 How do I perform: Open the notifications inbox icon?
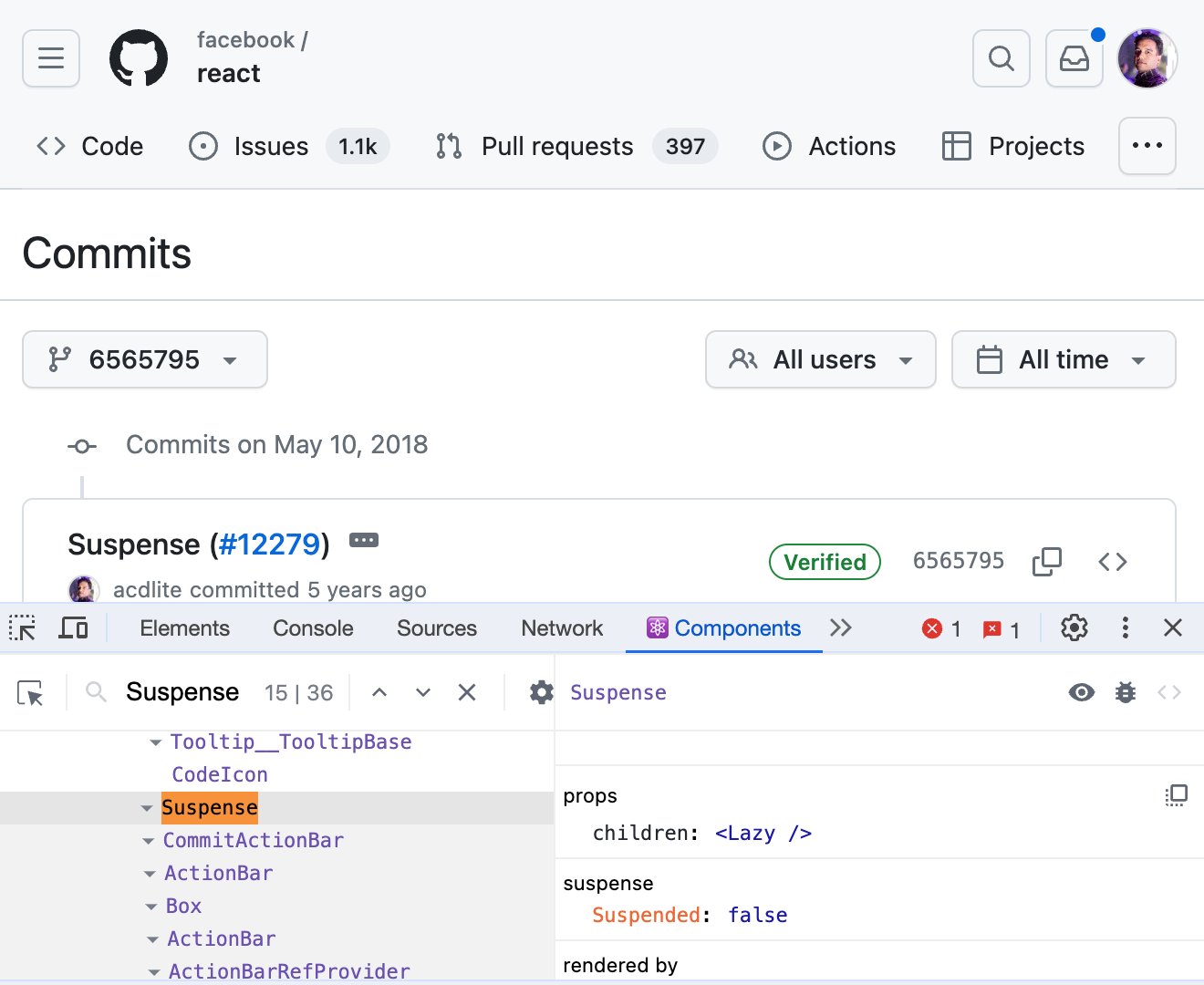[x=1074, y=58]
